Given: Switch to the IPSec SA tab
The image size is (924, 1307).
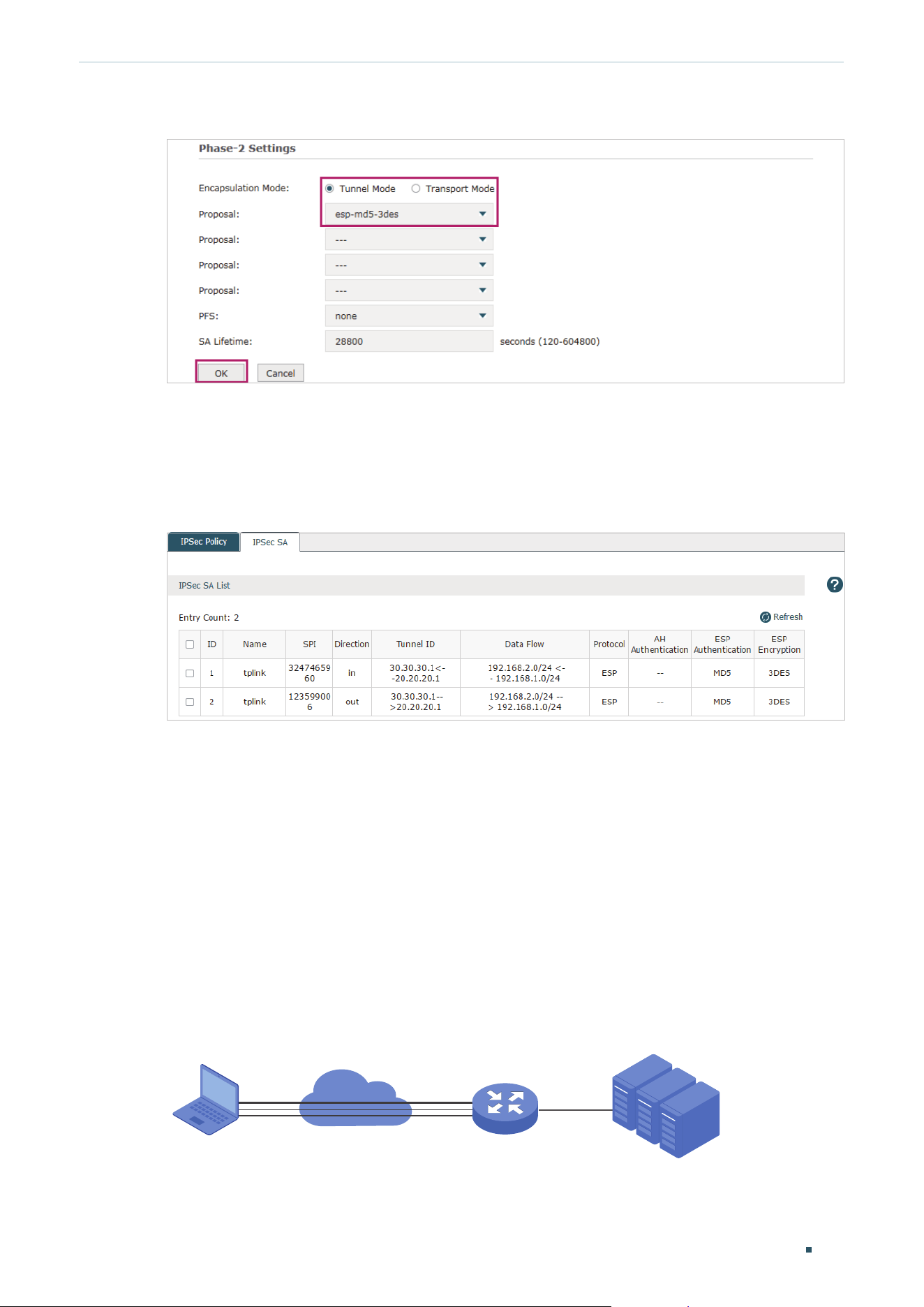Looking at the screenshot, I should 270,542.
